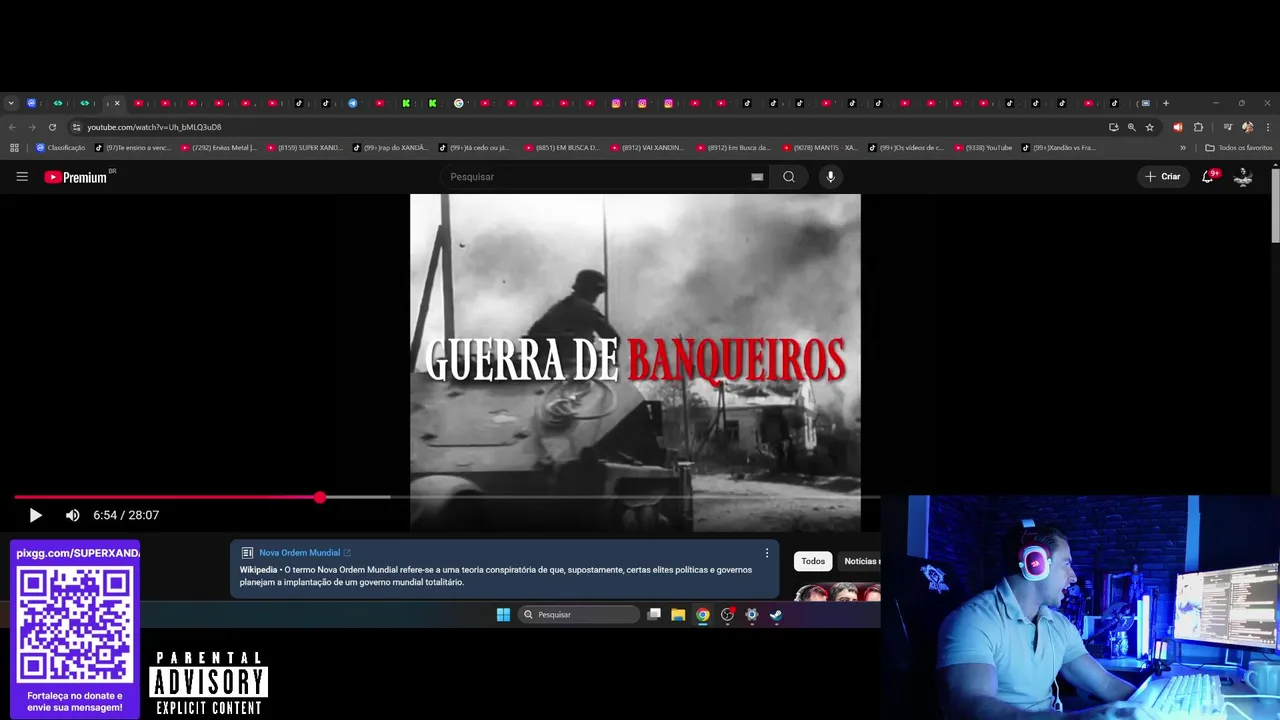This screenshot has width=1280, height=720.
Task: Open the '(7292) Enéas Metal' bookmark
Action: 219,148
